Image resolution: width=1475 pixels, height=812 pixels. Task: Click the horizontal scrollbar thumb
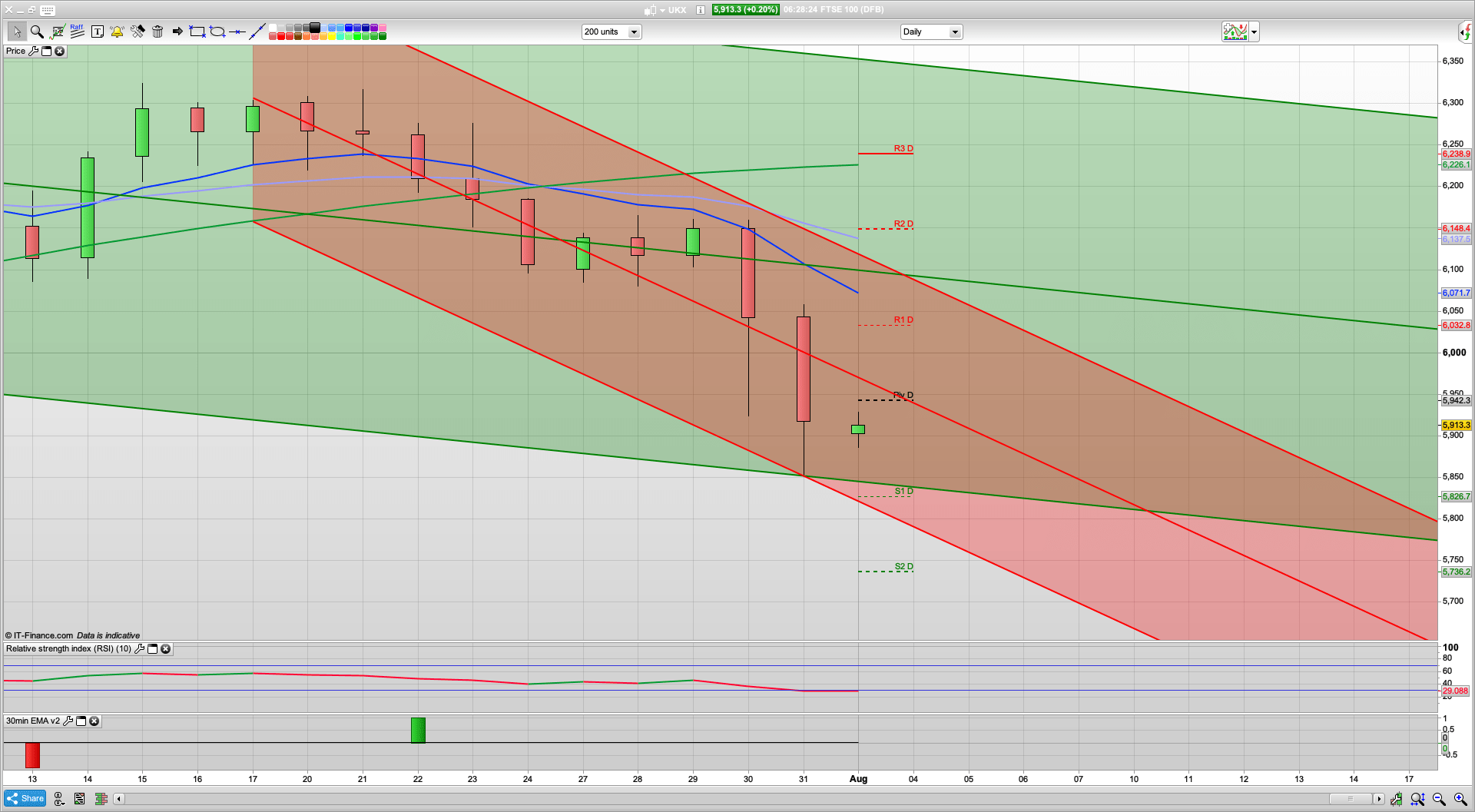tap(1351, 799)
